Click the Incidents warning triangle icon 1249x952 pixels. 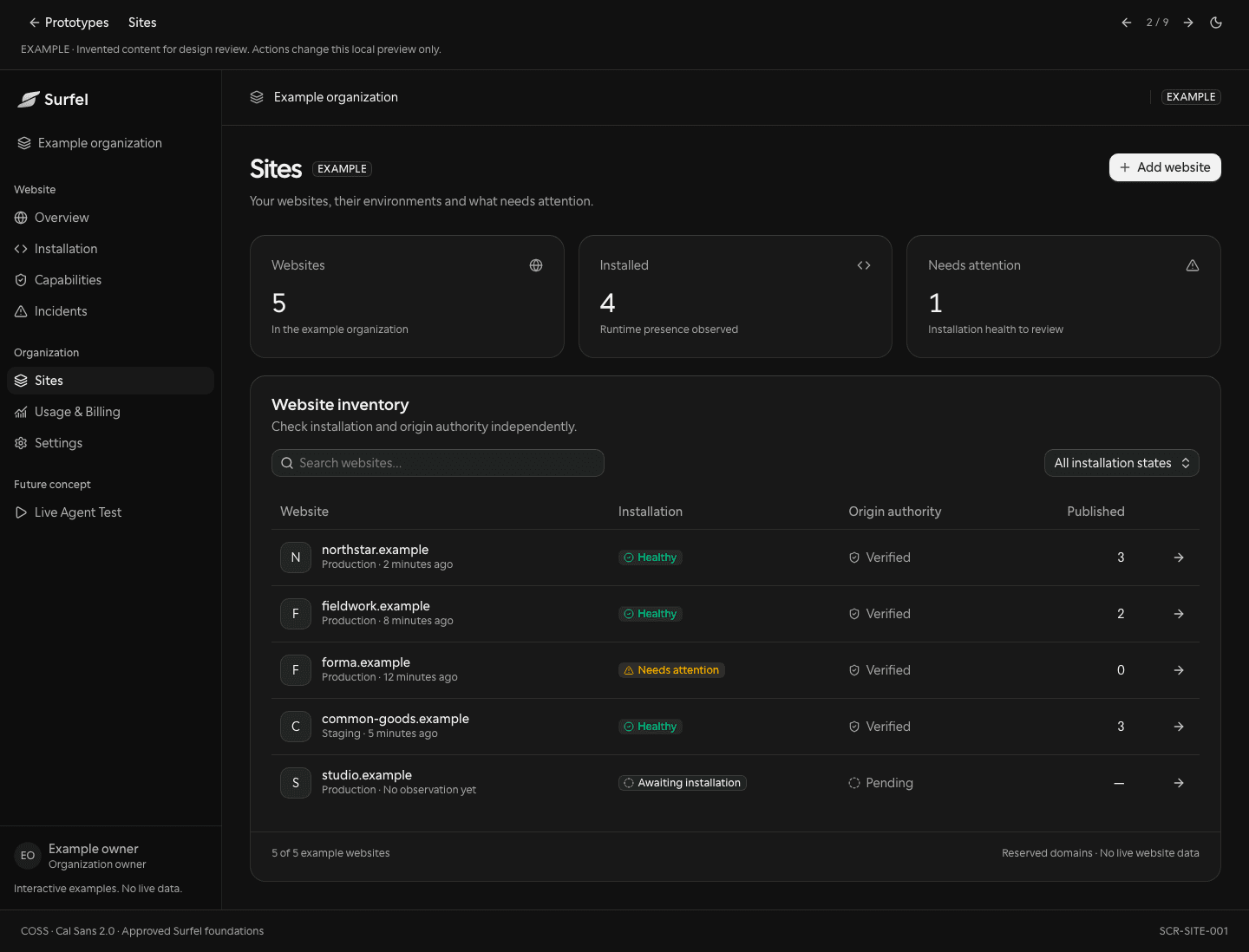tap(21, 311)
